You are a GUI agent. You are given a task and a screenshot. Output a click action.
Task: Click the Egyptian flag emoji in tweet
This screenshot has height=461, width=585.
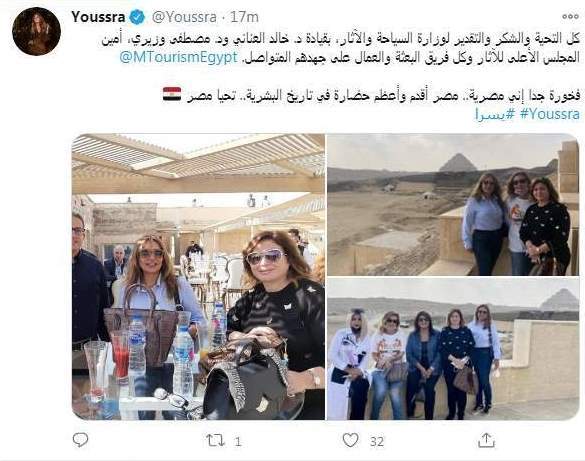172,94
